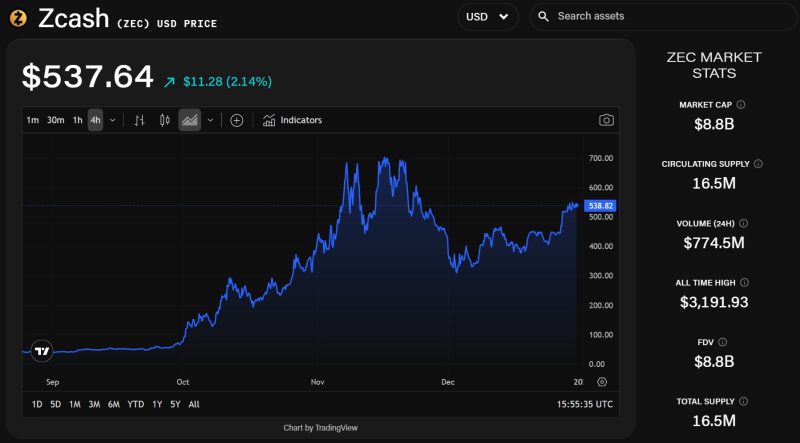Screen dimensions: 800x443
Task: Take a chart snapshot with camera icon
Action: point(606,120)
